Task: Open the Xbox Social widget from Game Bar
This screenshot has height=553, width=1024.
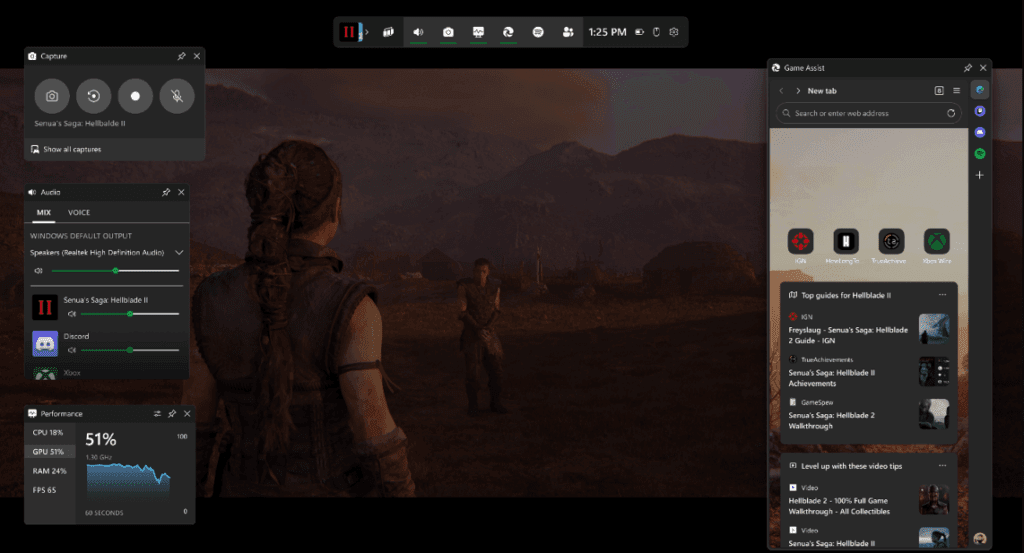Action: click(x=568, y=32)
